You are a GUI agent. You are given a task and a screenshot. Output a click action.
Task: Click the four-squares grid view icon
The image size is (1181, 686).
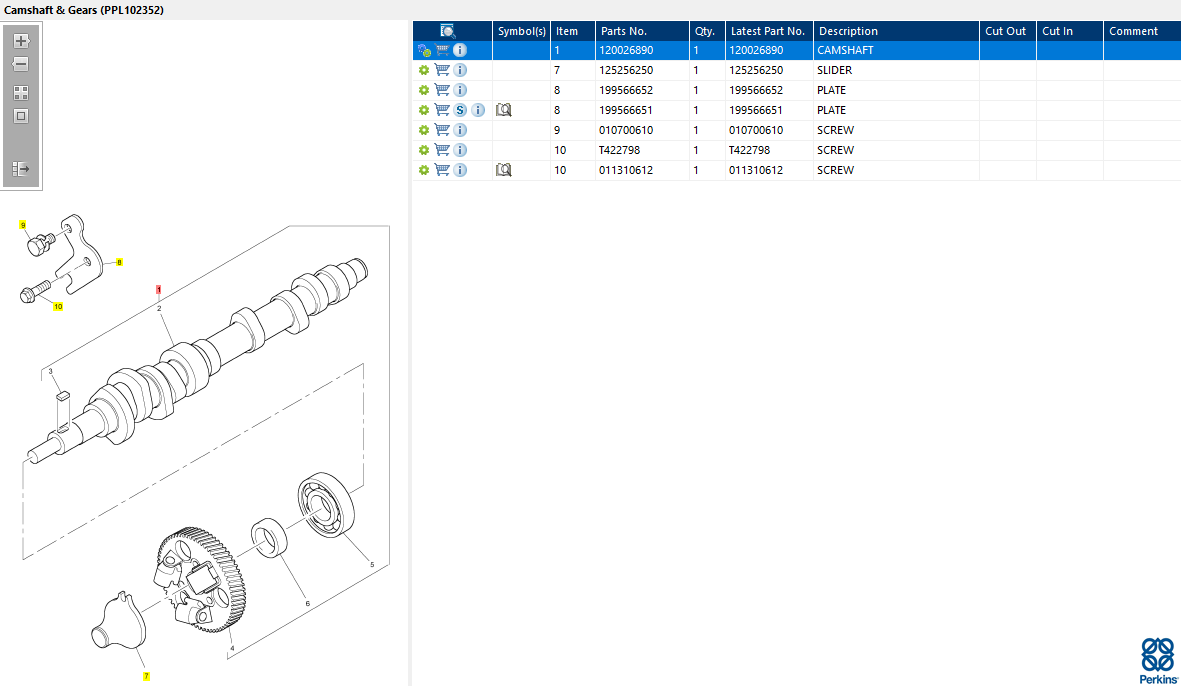21,92
